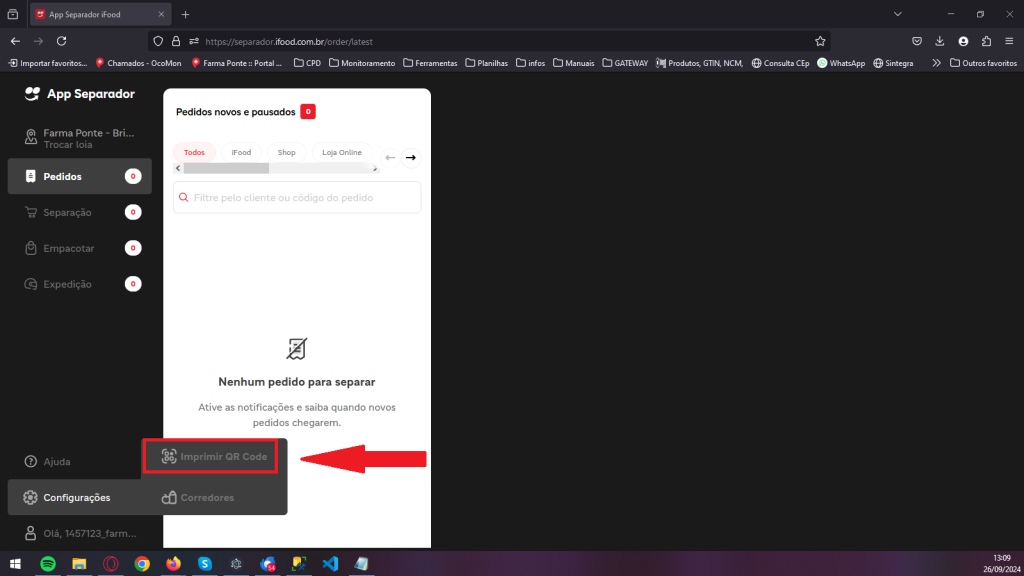Open the Monitoramento bookmarks folder
The width and height of the screenshot is (1024, 576).
click(362, 63)
